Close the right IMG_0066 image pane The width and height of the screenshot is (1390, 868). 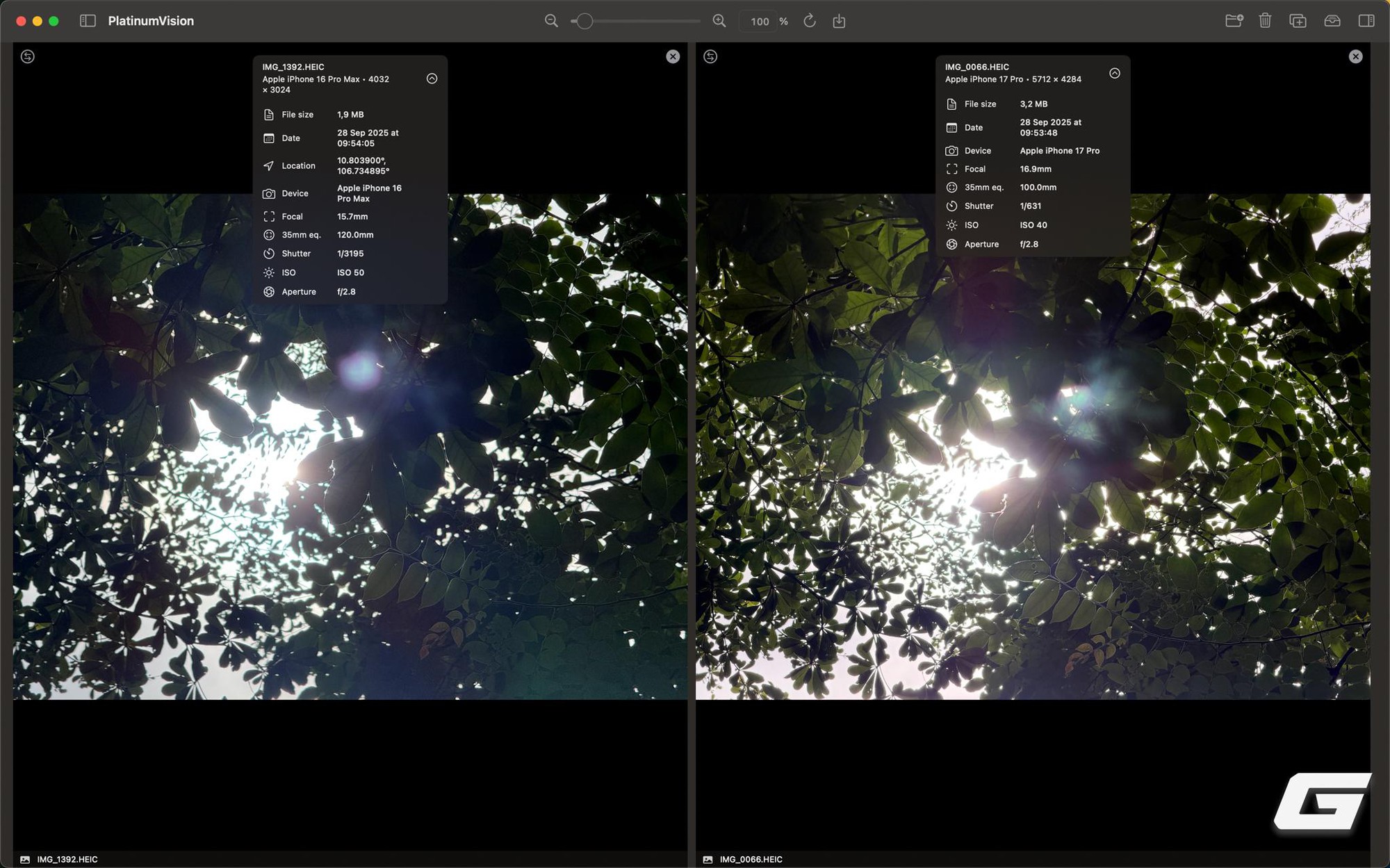1355,56
